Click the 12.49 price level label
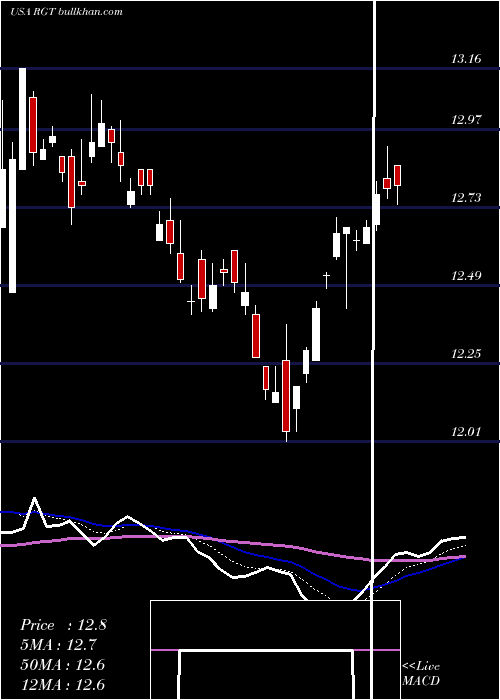The height and width of the screenshot is (700, 500). pyautogui.click(x=467, y=275)
